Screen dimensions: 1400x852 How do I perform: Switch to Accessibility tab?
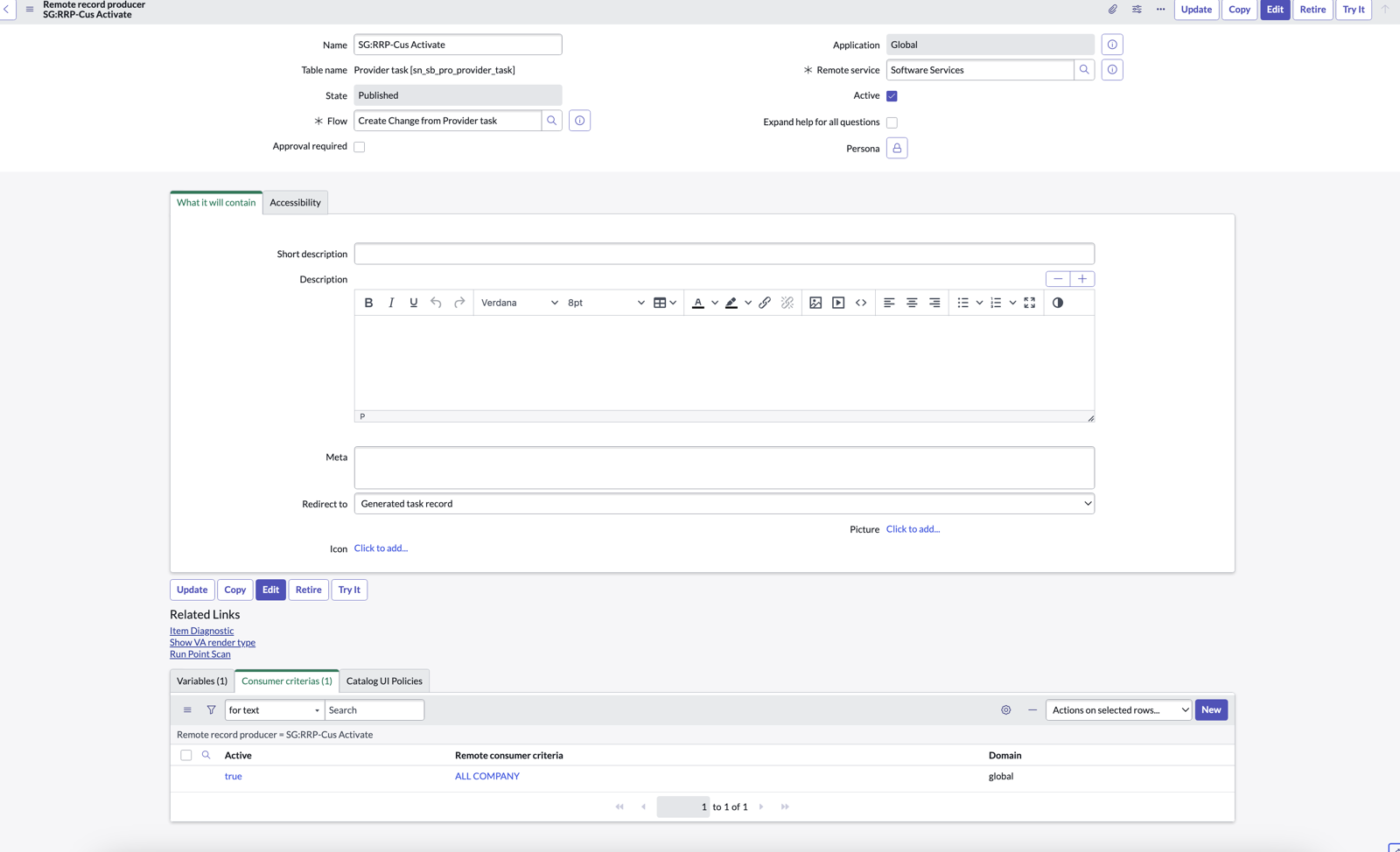pyautogui.click(x=295, y=203)
